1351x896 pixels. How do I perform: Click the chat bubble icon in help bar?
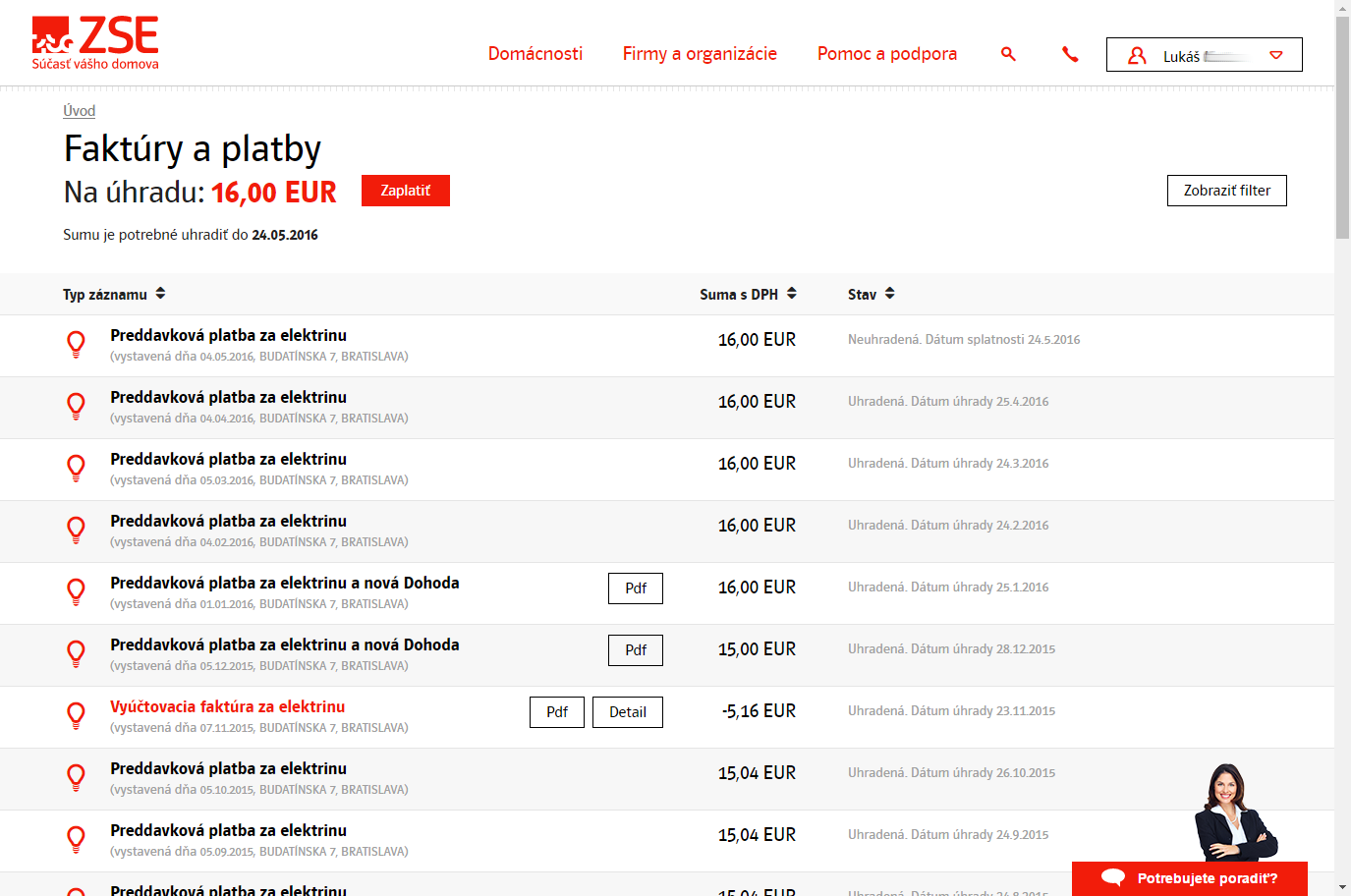point(1113,877)
